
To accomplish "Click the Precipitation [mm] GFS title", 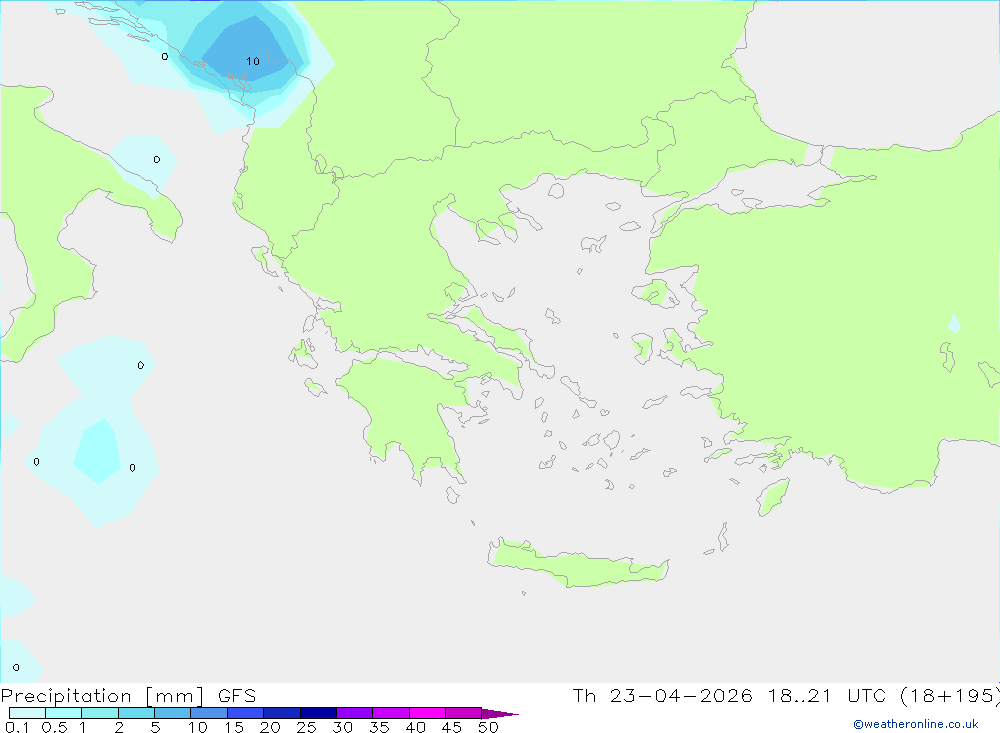I will [x=128, y=695].
